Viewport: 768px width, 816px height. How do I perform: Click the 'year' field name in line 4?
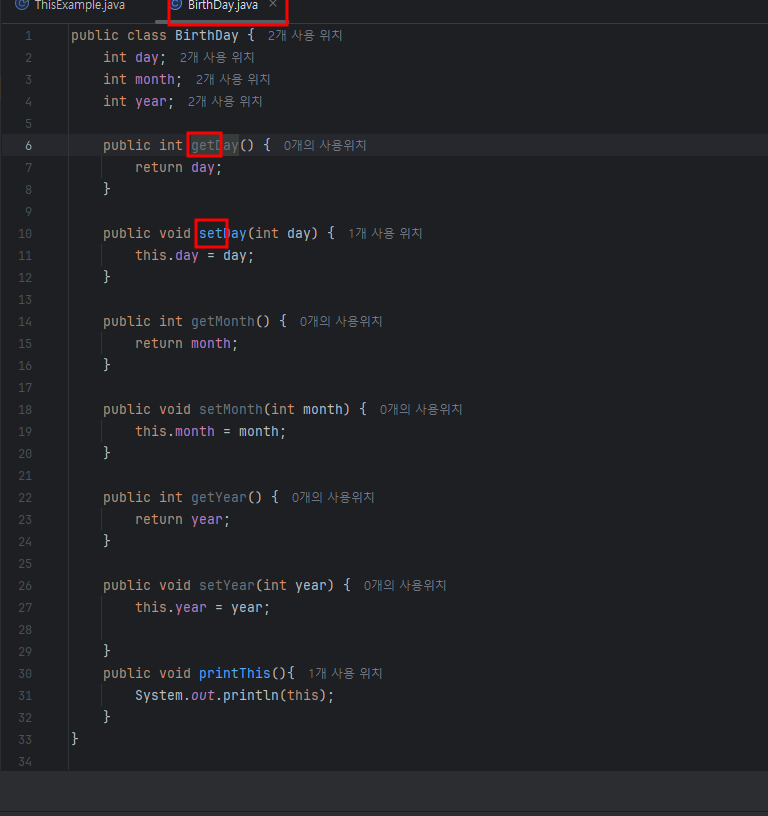click(150, 101)
